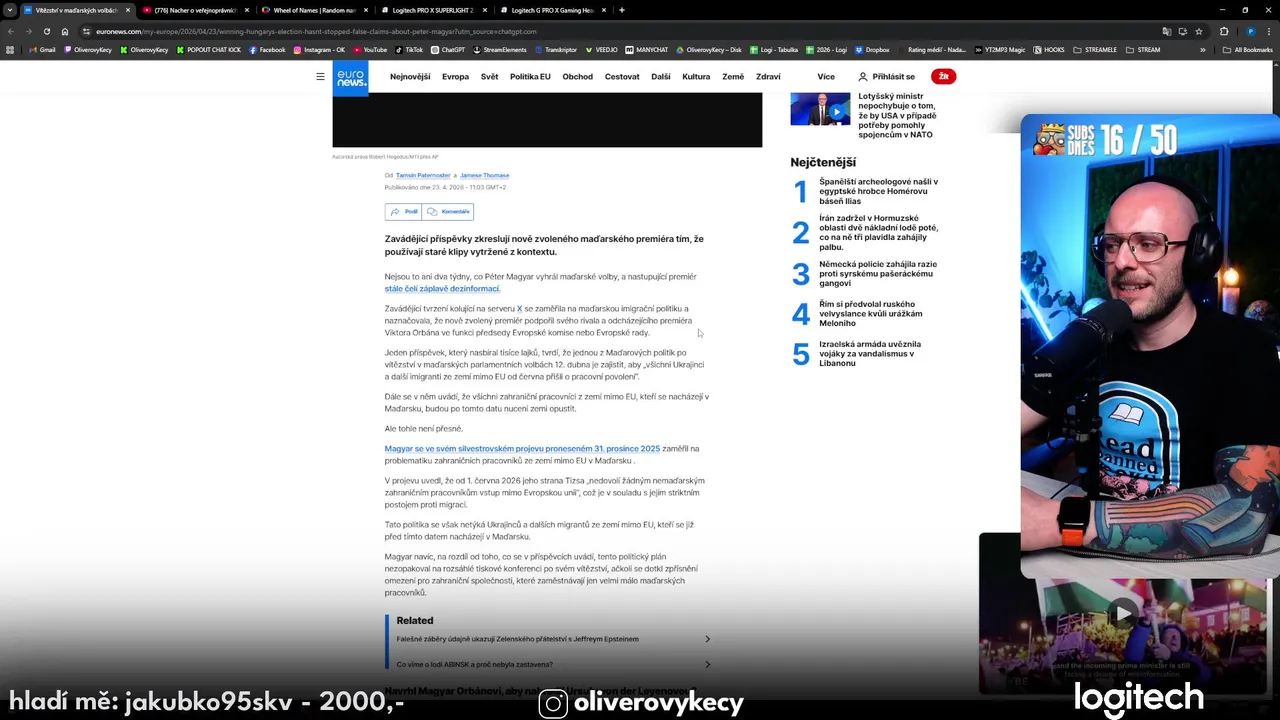The image size is (1280, 720).
Task: Switch to the Wheel of Names tab
Action: [313, 10]
